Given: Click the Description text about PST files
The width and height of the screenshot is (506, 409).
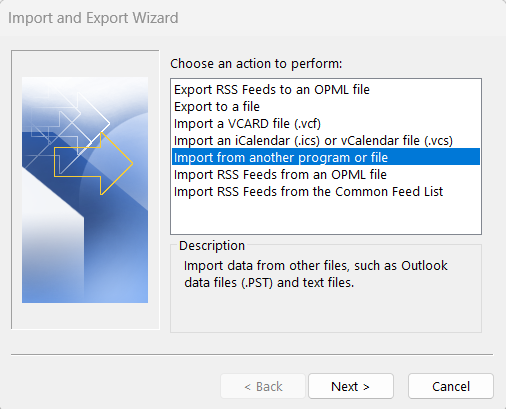Looking at the screenshot, I should tap(316, 274).
